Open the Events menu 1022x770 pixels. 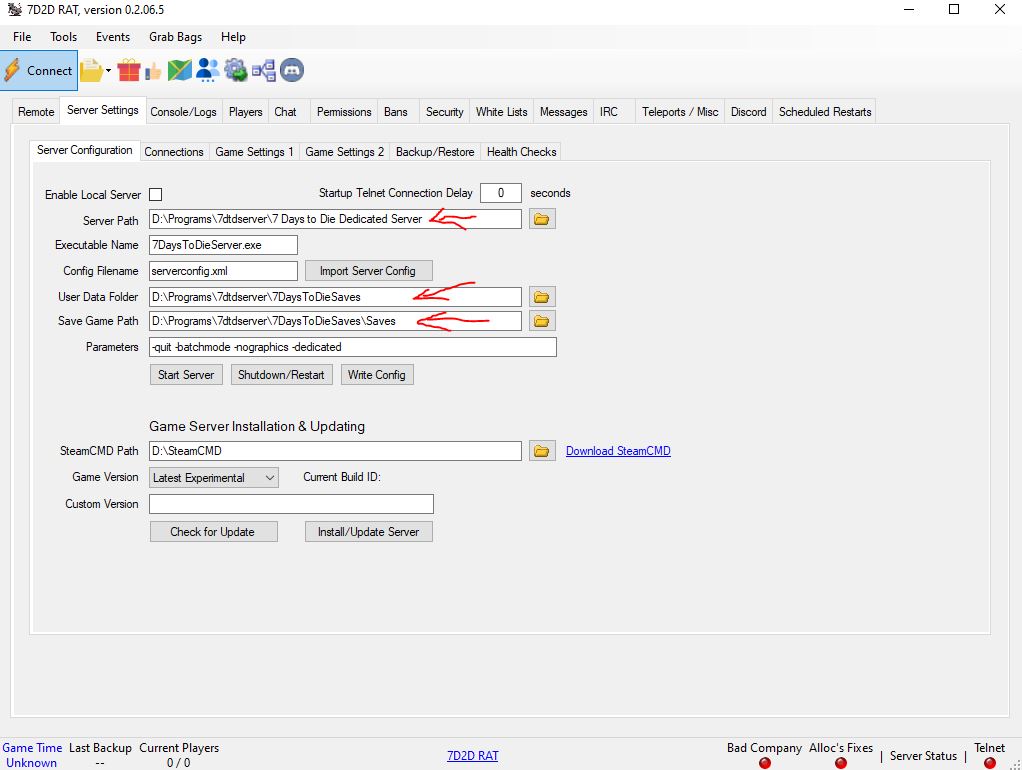tap(113, 37)
